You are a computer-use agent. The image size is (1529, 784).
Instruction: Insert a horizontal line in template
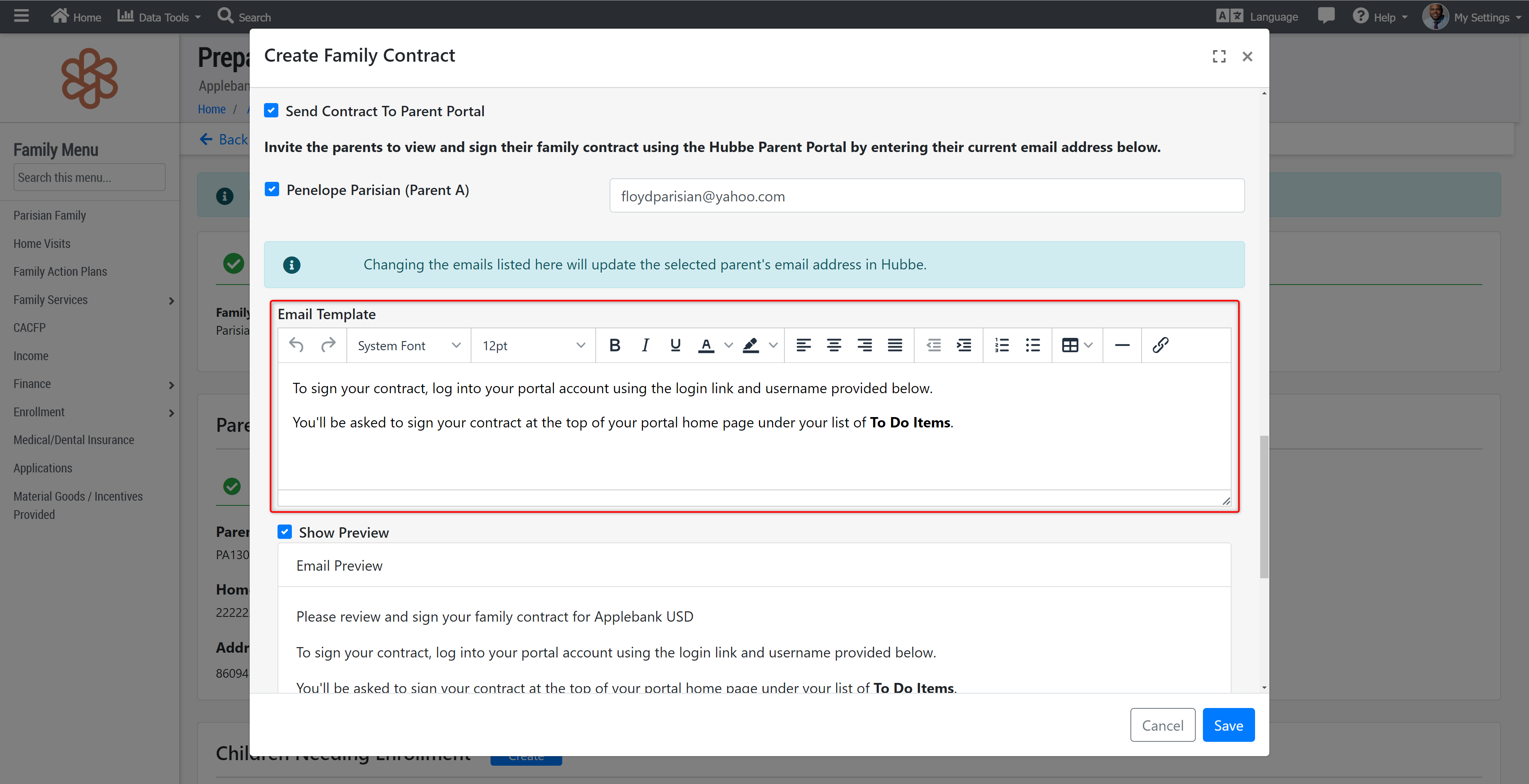(x=1122, y=345)
